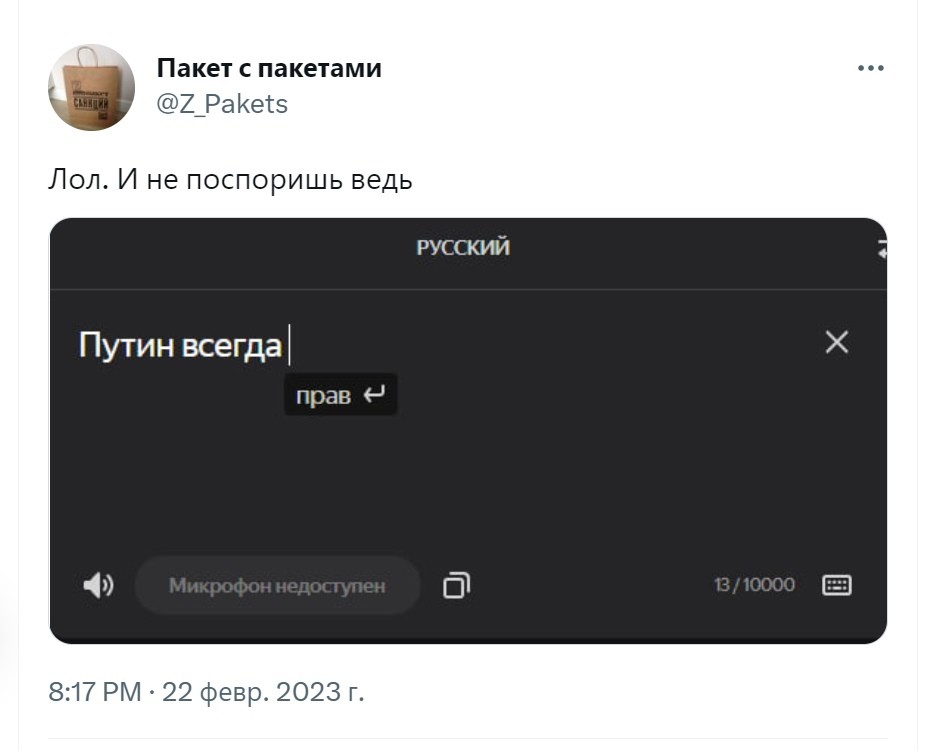Click the "Микрофон недоступен" button
The image size is (929, 751).
(277, 586)
